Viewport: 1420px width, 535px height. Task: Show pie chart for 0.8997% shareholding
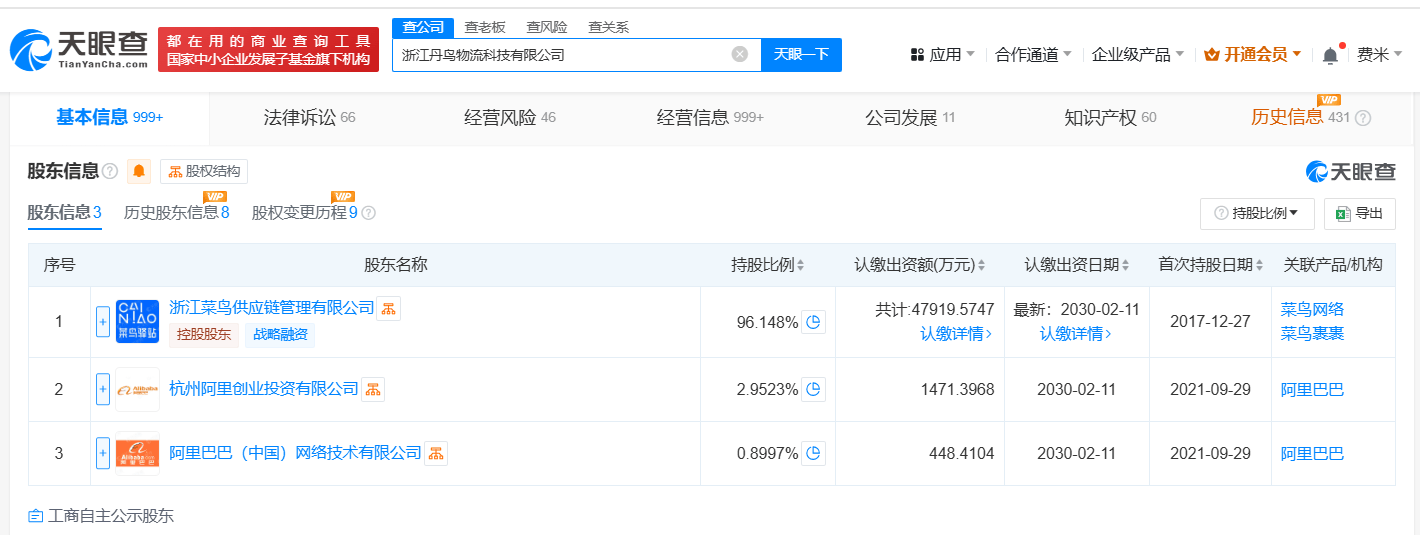813,453
